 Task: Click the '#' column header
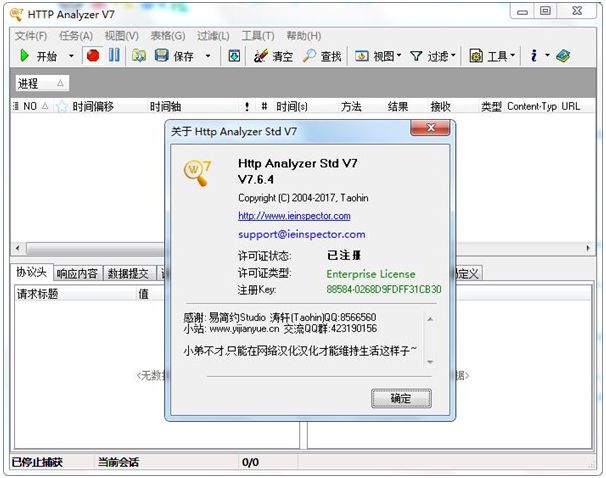tap(264, 106)
